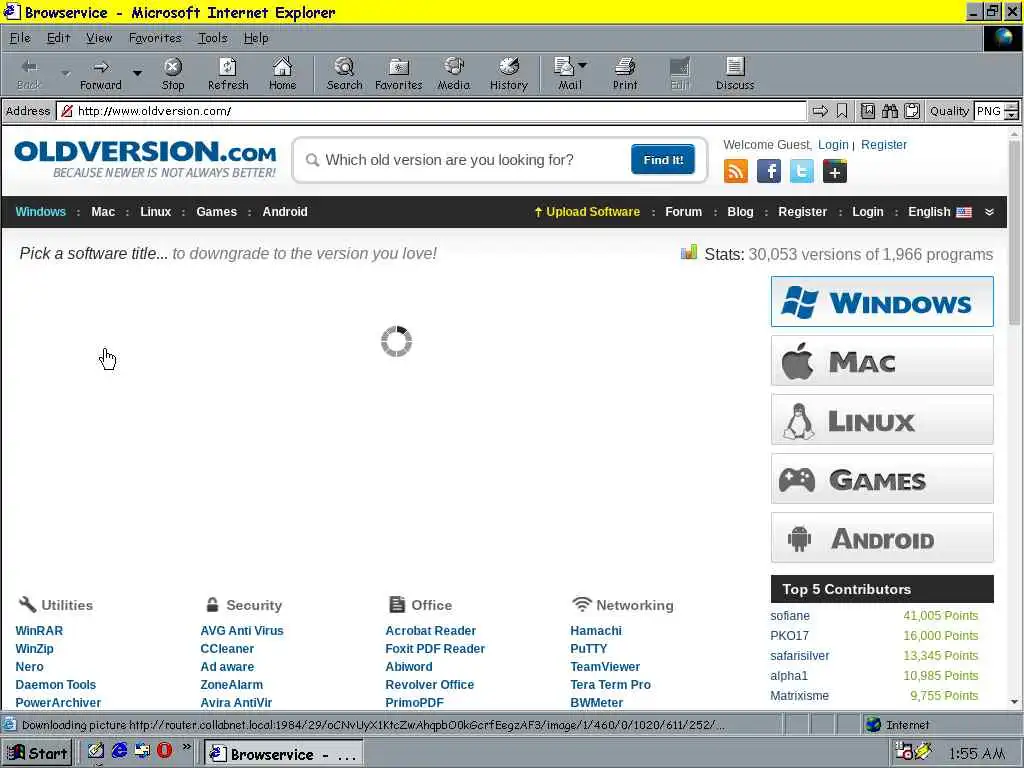Click the Show Desktop quick launch icon
This screenshot has width=1024, height=768.
coord(96,751)
